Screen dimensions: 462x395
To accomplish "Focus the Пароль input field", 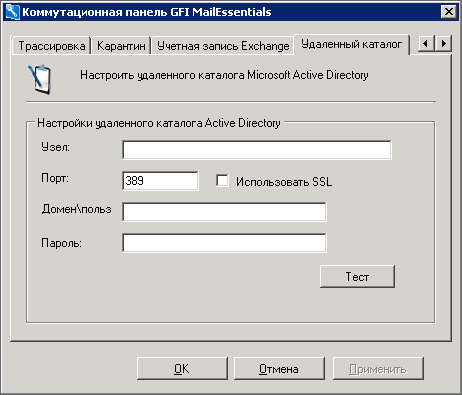I will (224, 243).
